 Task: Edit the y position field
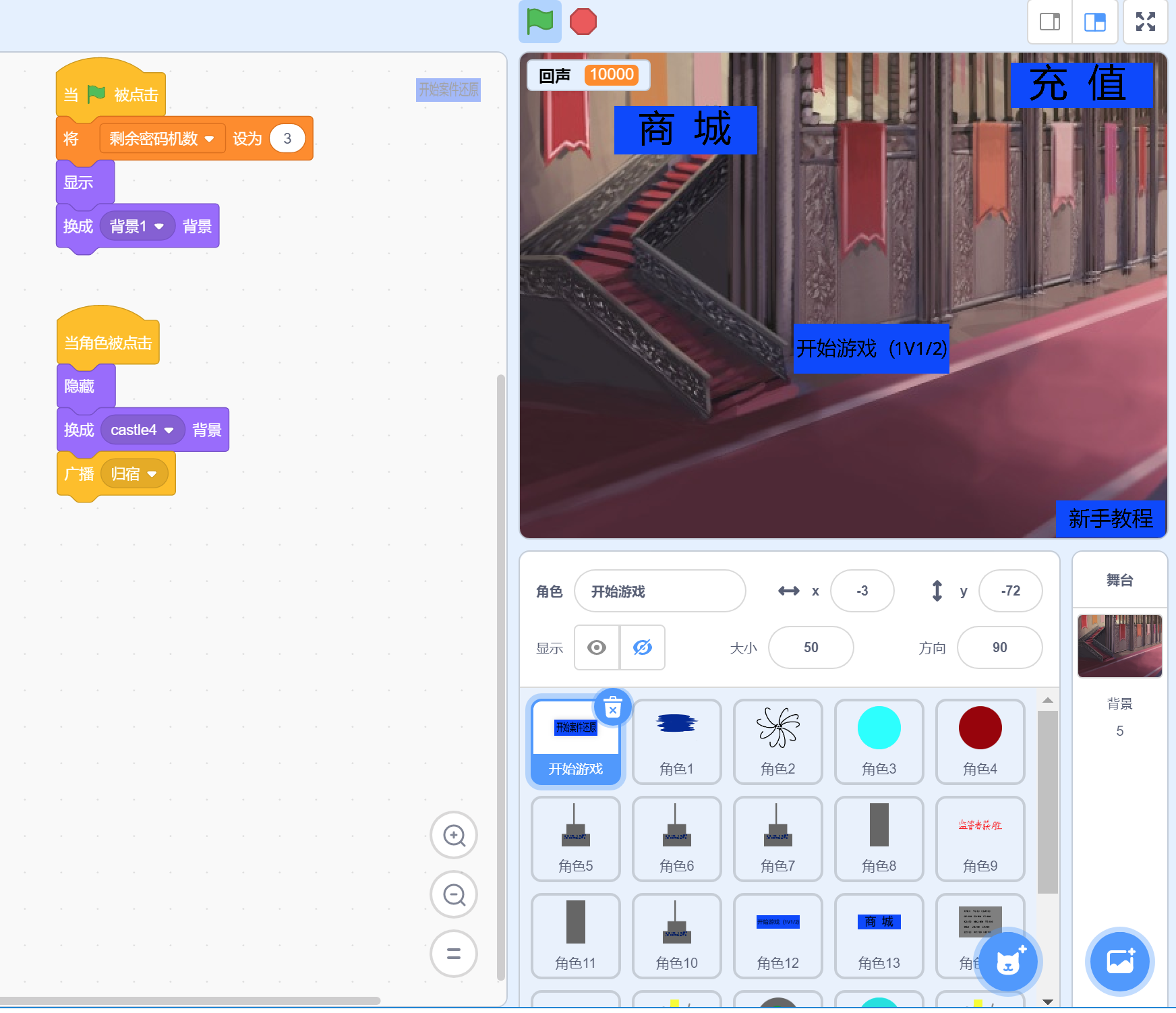pyautogui.click(x=1010, y=591)
